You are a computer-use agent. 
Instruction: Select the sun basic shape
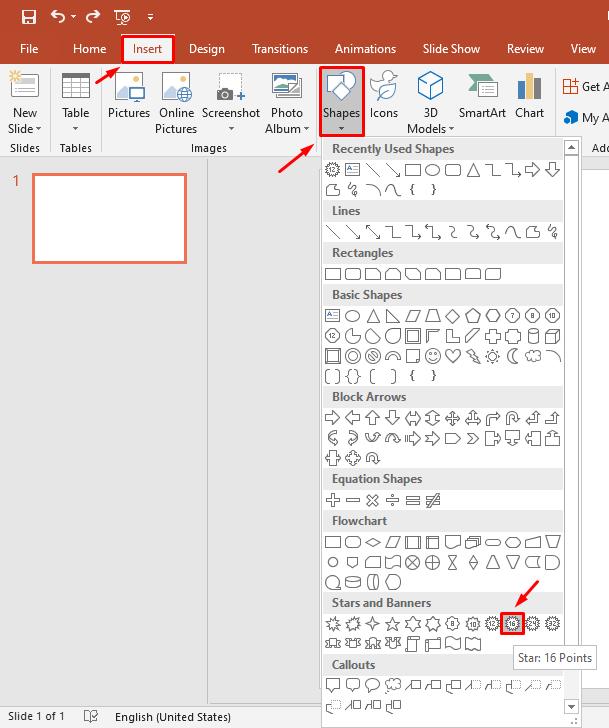click(x=492, y=356)
